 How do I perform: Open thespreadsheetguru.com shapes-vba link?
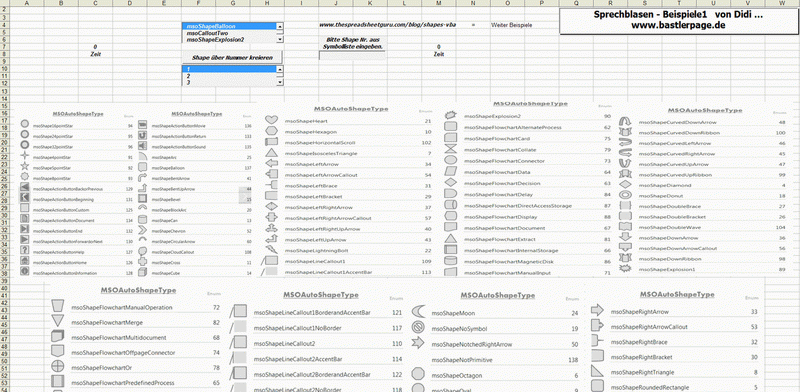387,24
